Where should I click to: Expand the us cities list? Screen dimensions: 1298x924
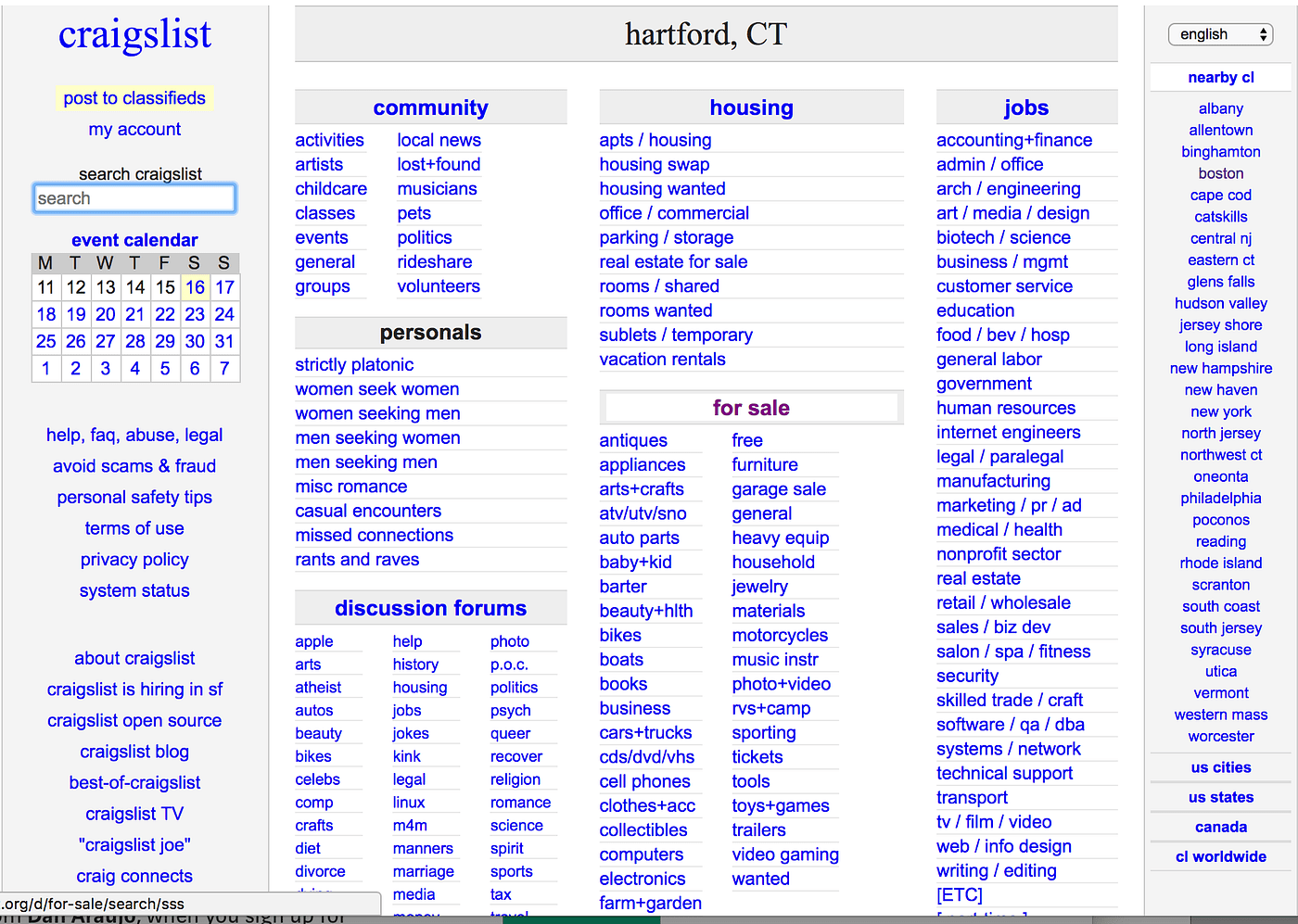[1221, 767]
